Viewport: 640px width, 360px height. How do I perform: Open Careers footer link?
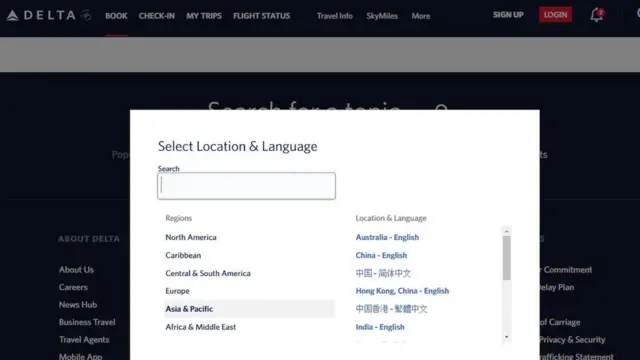pos(73,287)
